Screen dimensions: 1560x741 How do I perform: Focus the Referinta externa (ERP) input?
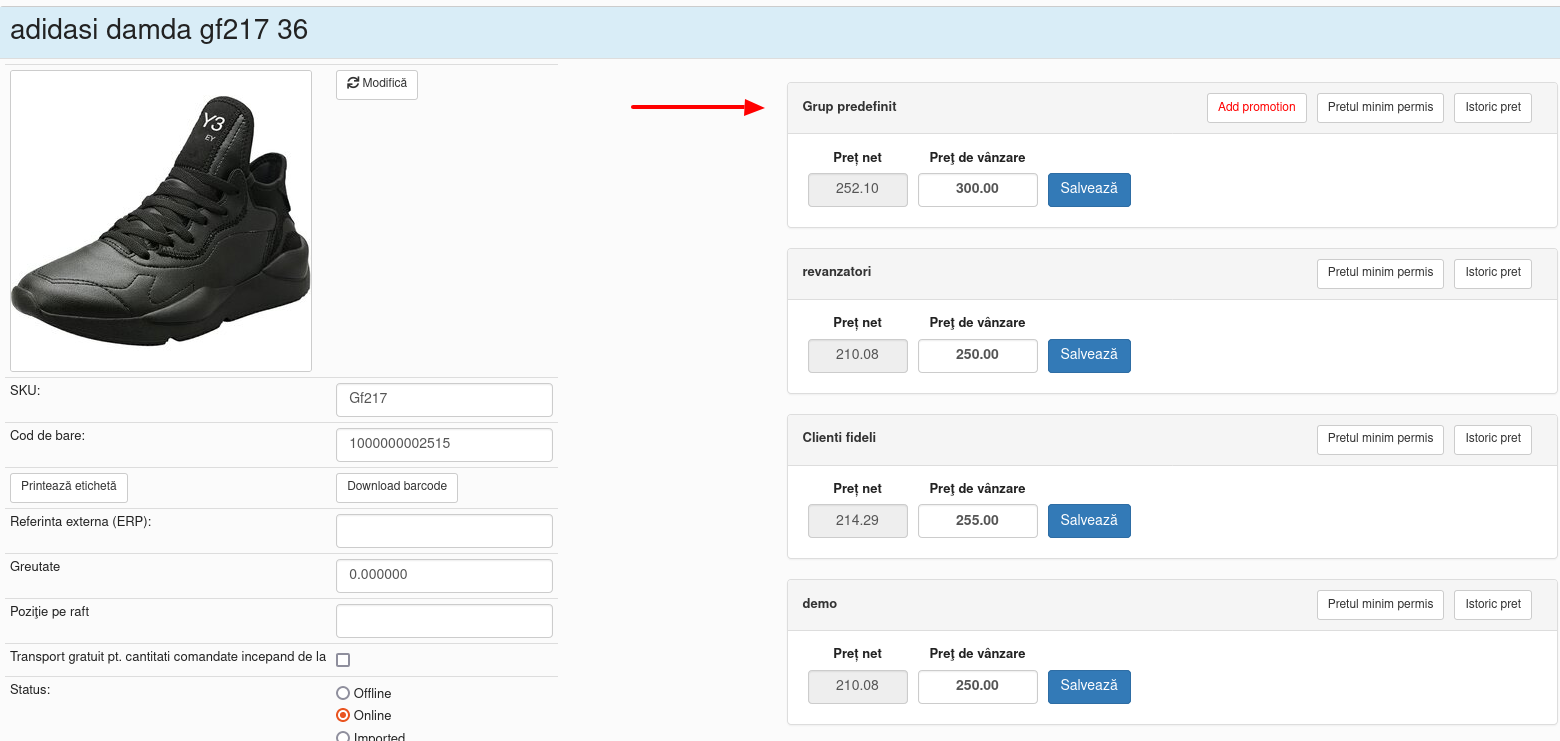(x=444, y=531)
